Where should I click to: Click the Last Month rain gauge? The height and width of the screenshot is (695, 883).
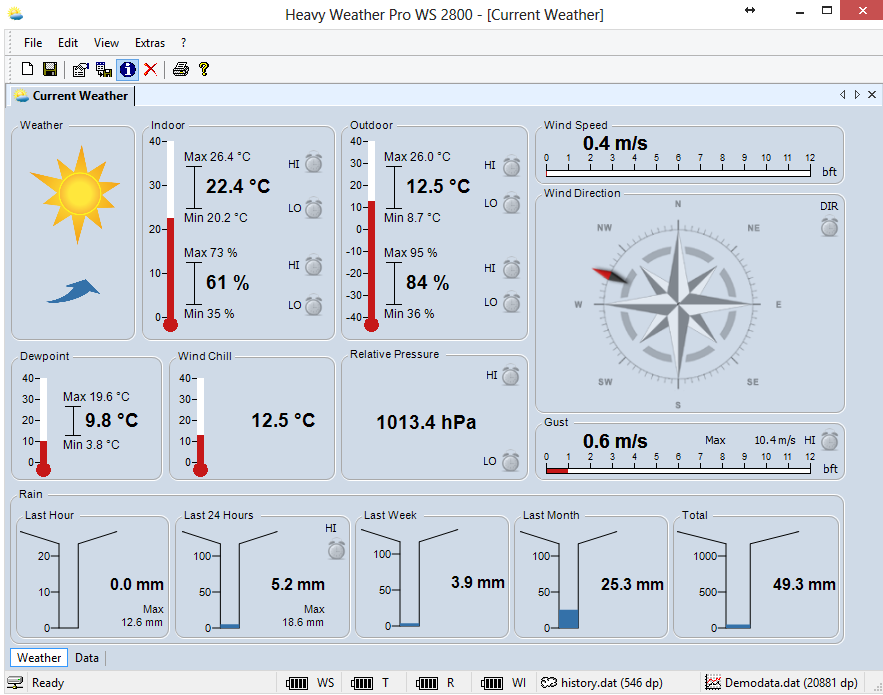568,580
